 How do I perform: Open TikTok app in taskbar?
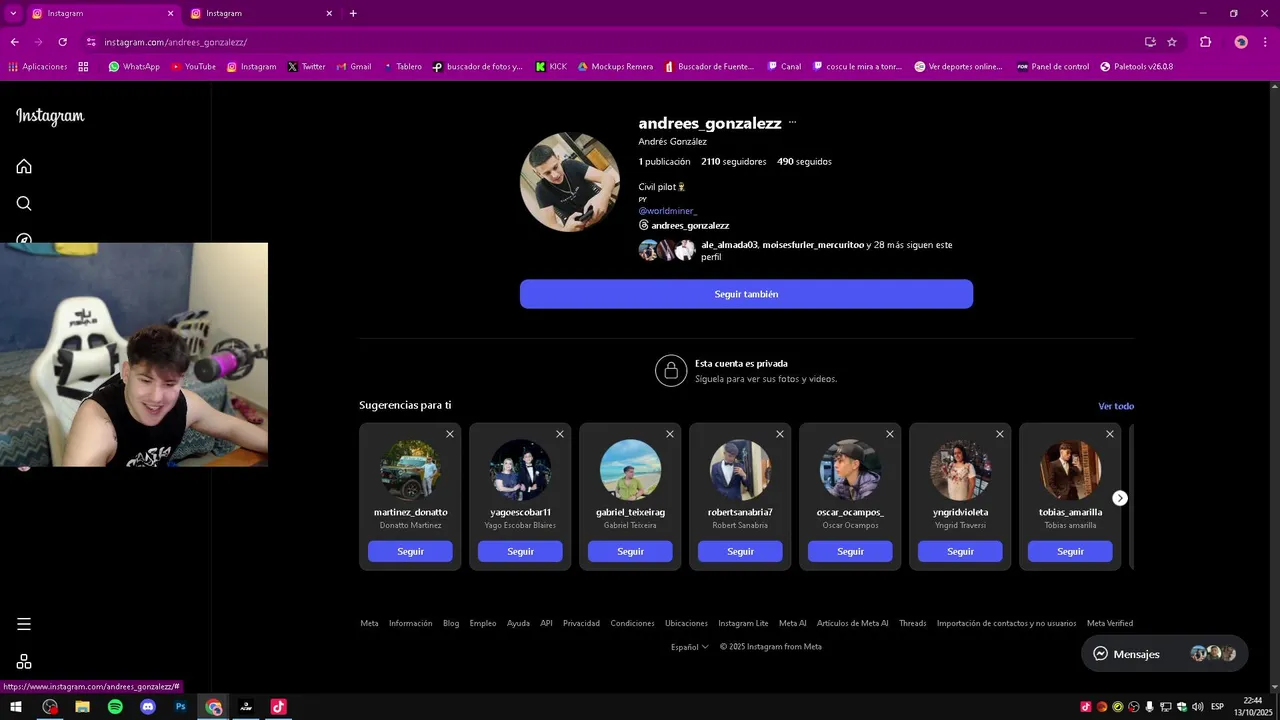[x=279, y=707]
